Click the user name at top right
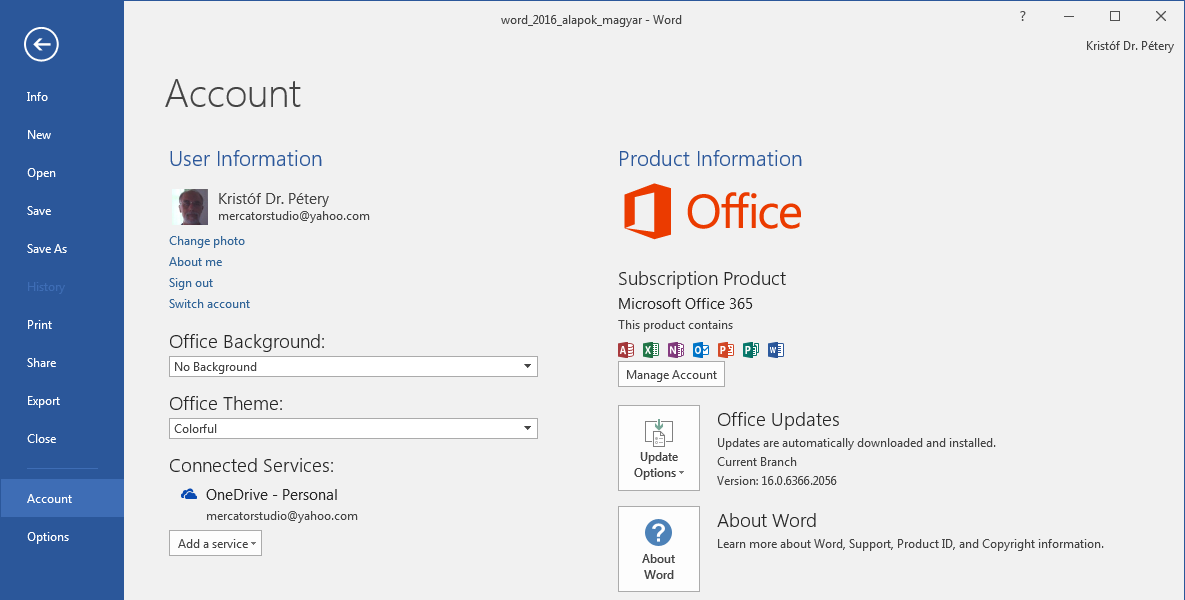This screenshot has height=600, width=1185. point(1130,46)
